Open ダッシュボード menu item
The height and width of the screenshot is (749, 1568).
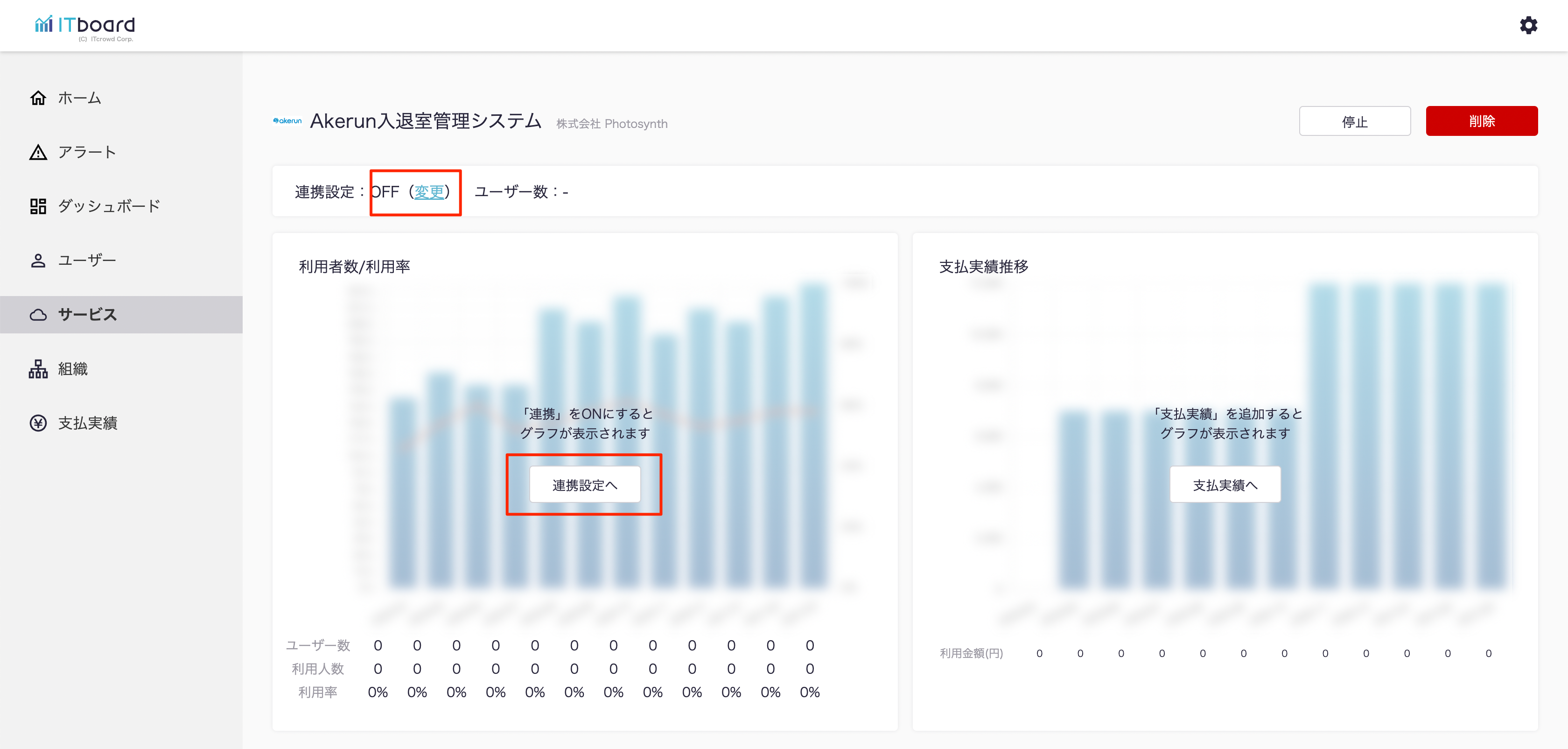pyautogui.click(x=109, y=206)
